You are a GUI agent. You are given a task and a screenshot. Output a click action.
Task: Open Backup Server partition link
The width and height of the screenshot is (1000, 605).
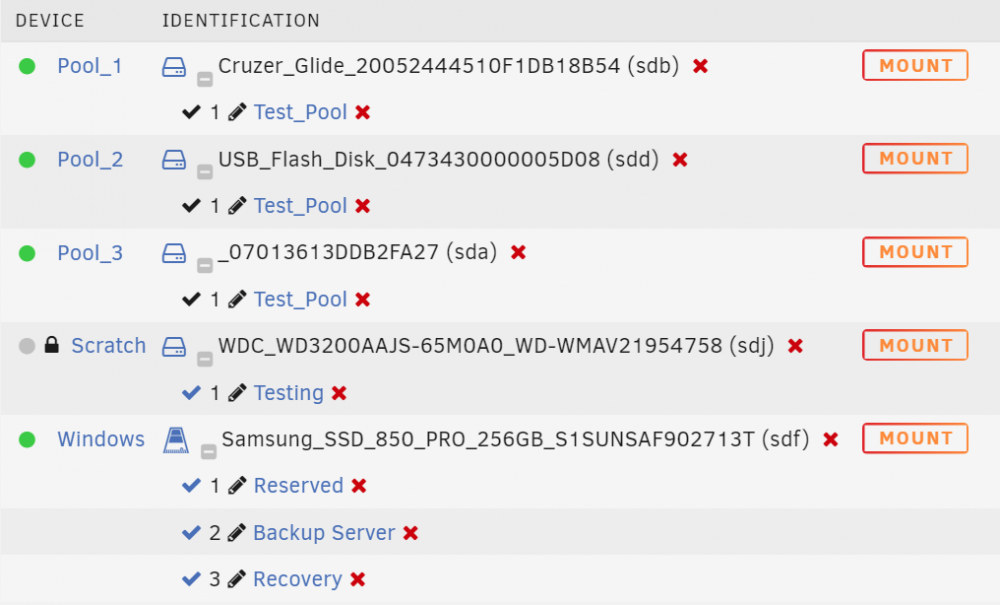(x=324, y=532)
